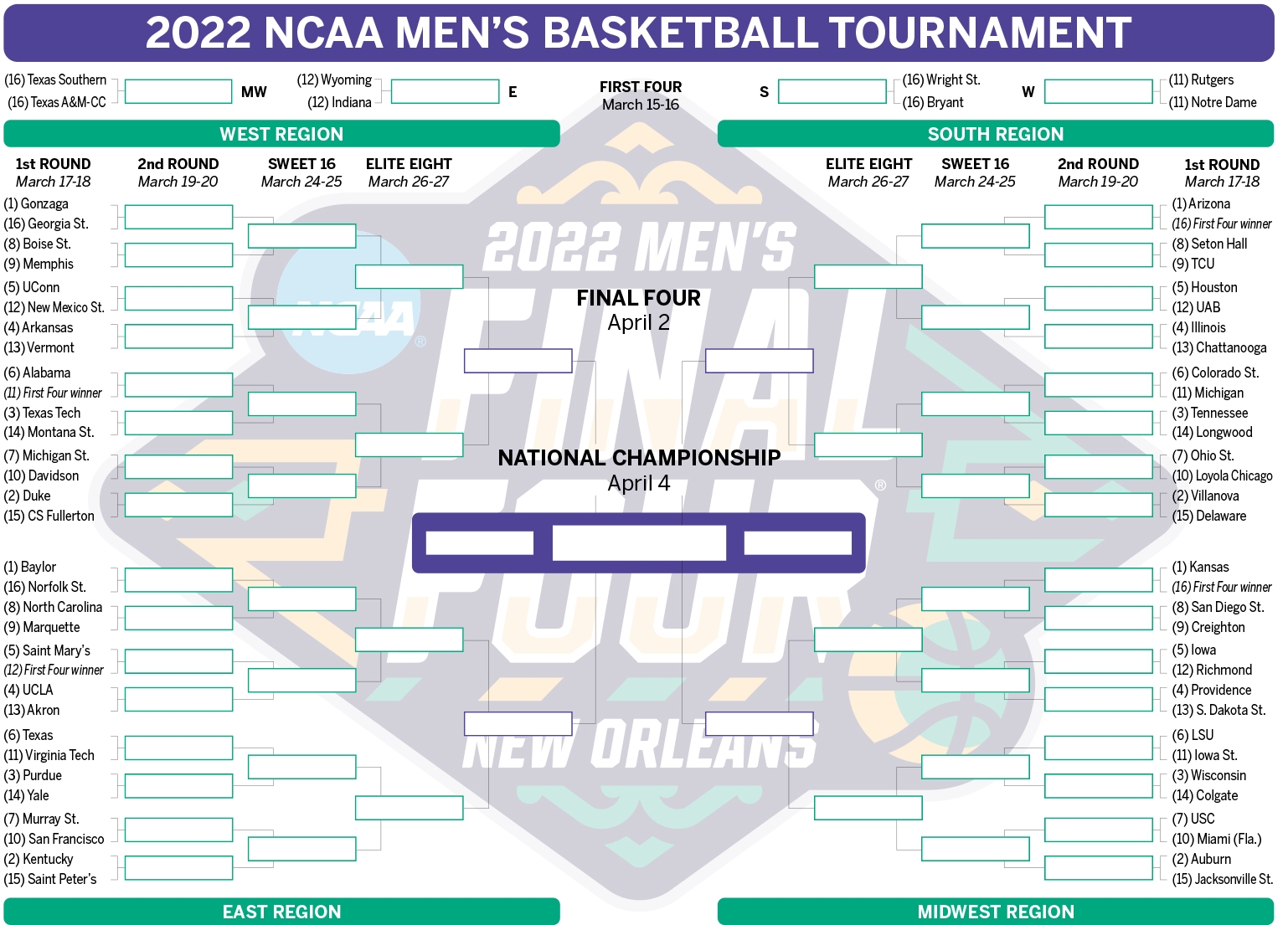
Task: Select the (1) Gonzaga team label
Action: [x=36, y=203]
